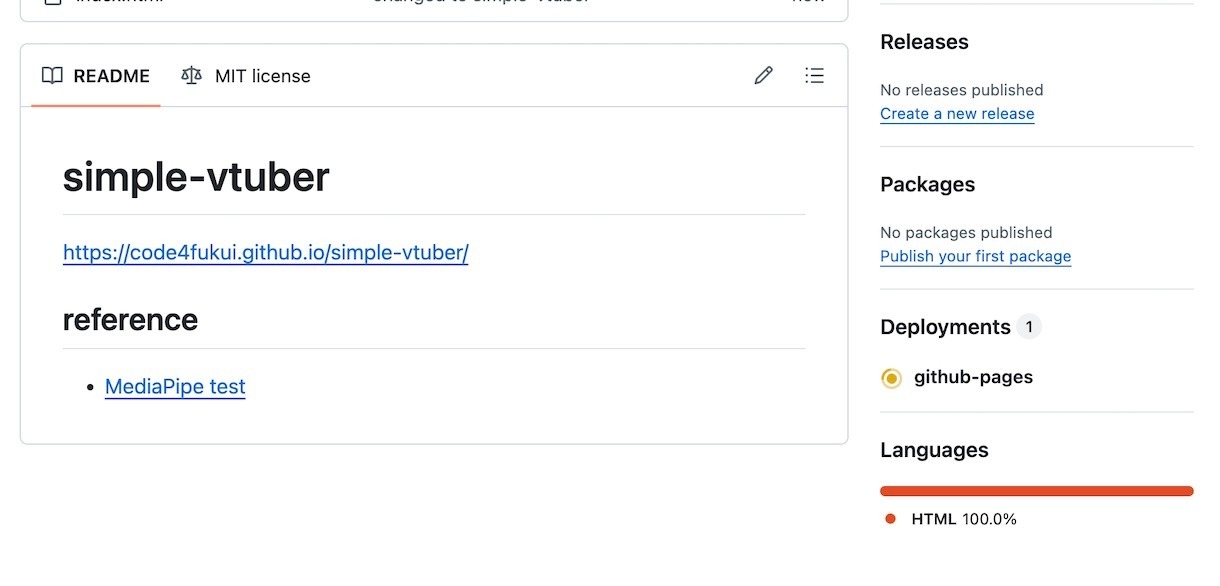The height and width of the screenshot is (586, 1220).
Task: Open the MediaPipe test reference link
Action: (x=175, y=387)
